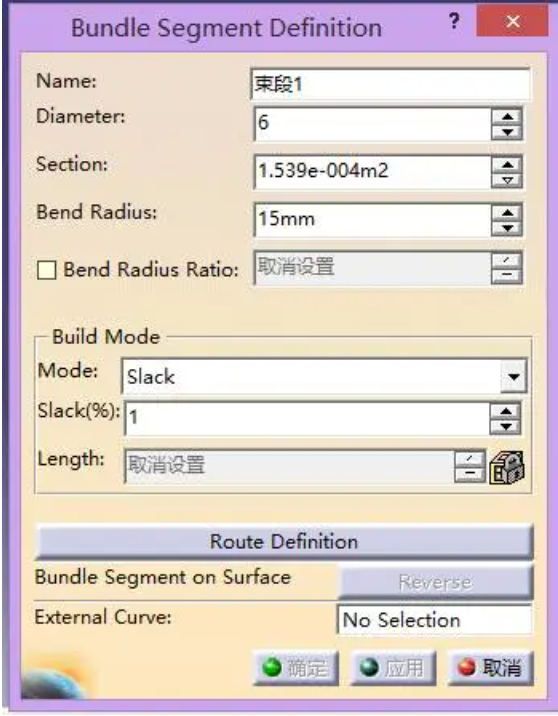Decrease Diameter with the down arrow
Image resolution: width=558 pixels, height=716 pixels.
(x=507, y=132)
